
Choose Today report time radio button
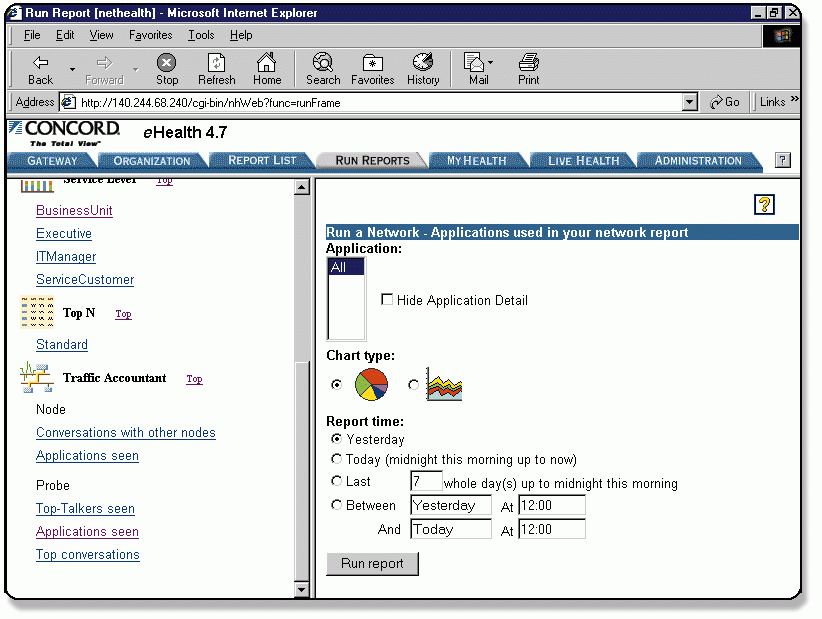(x=337, y=459)
